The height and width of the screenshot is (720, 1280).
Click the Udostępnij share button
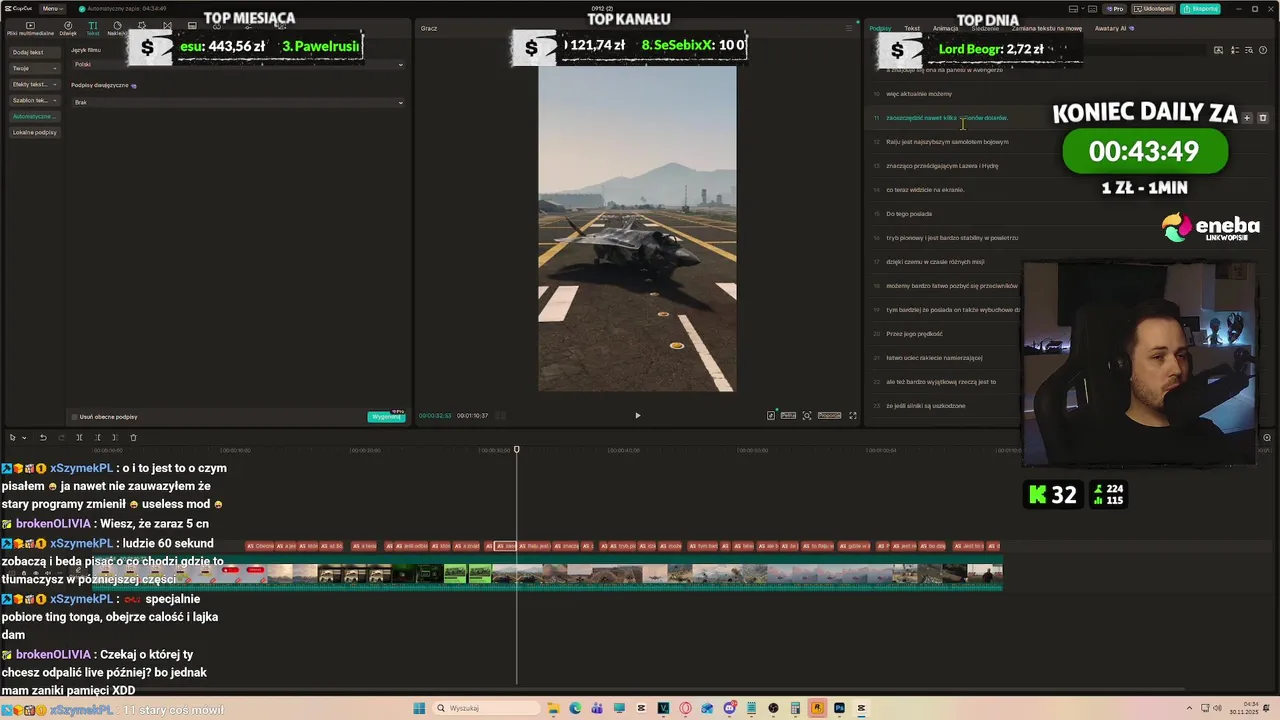click(1153, 9)
